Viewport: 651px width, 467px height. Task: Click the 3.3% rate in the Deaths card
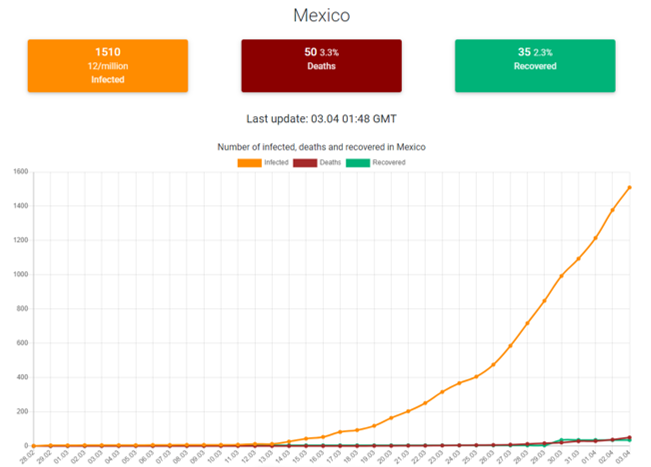tap(331, 52)
